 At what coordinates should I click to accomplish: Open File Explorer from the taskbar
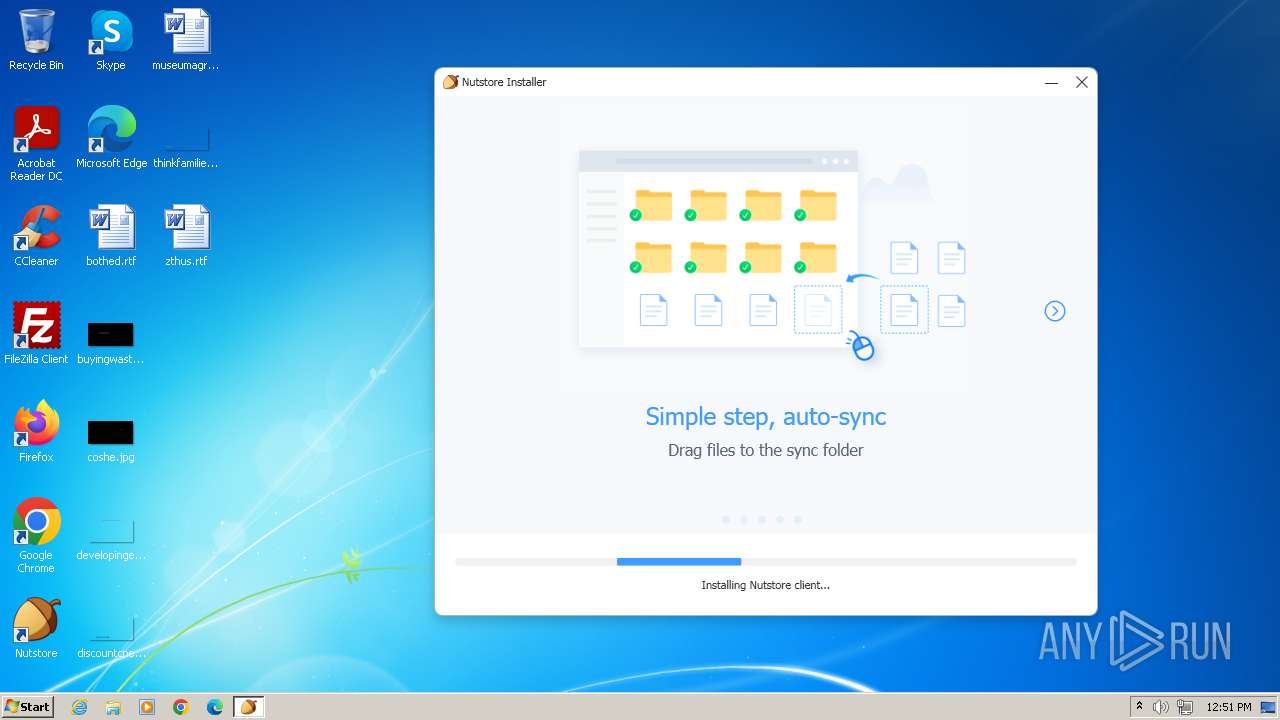coord(113,707)
